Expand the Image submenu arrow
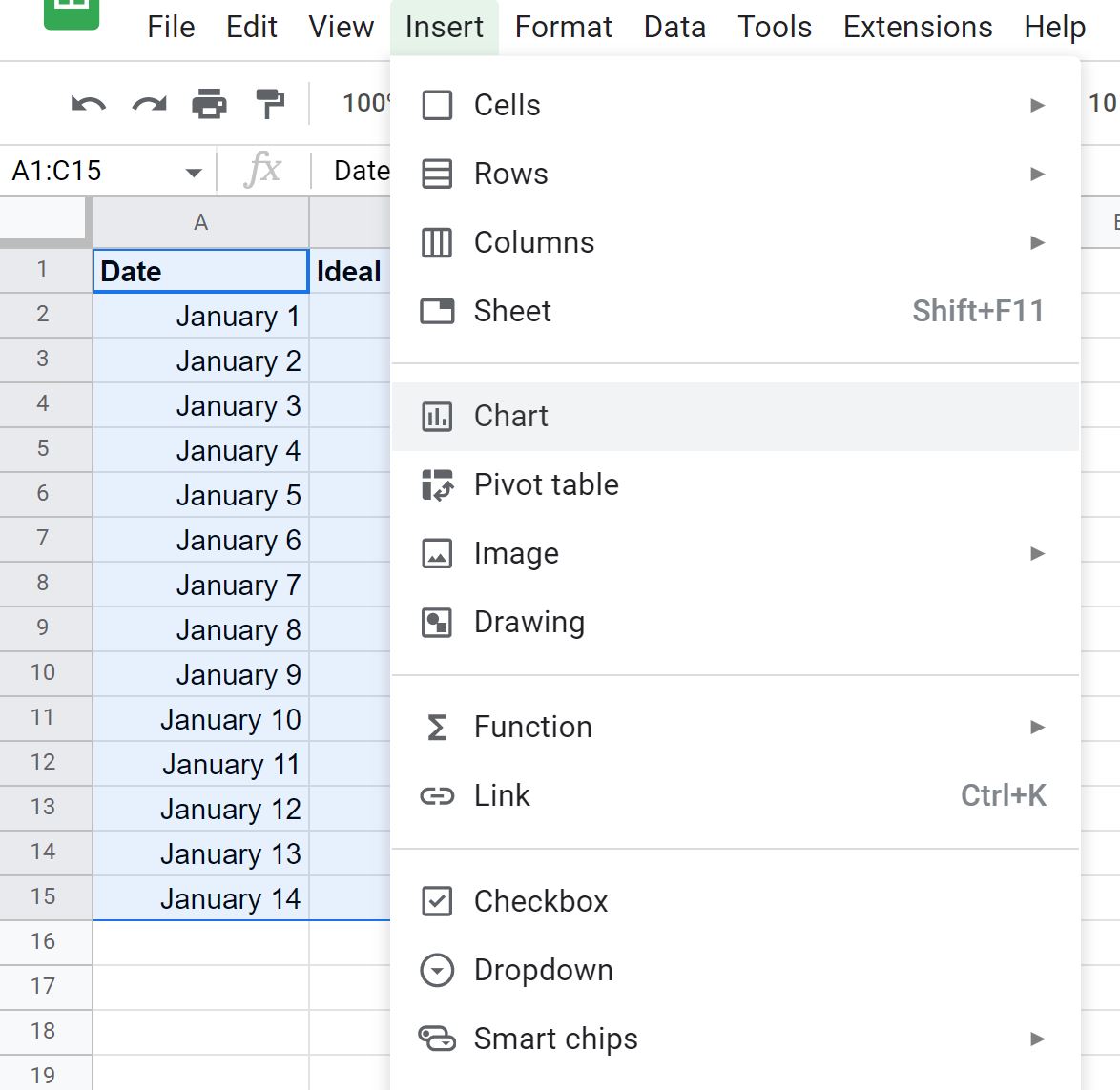This screenshot has height=1090, width=1120. pos(1037,553)
